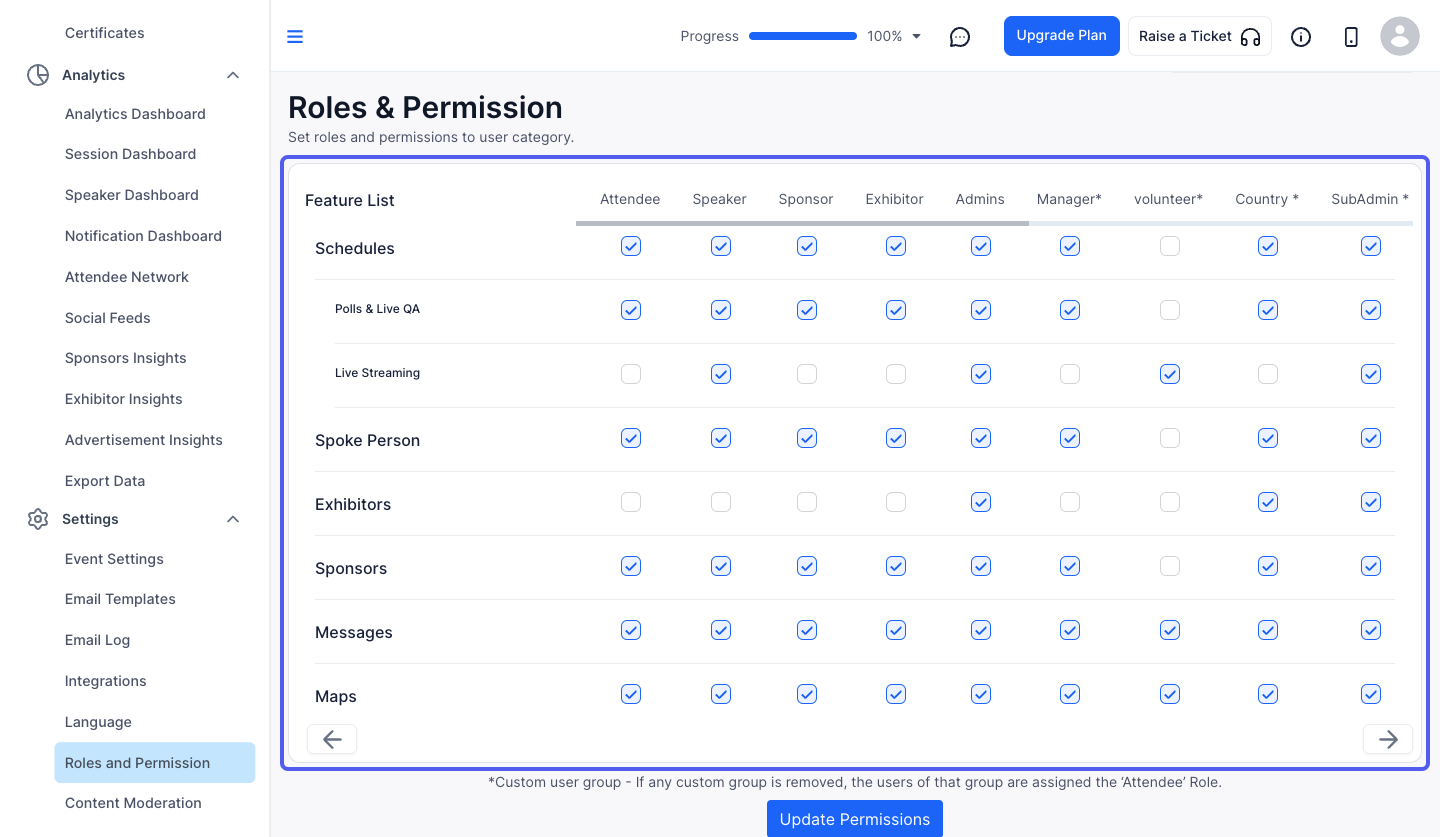Viewport: 1440px width, 837px height.
Task: Open Event Settings
Action: (114, 559)
